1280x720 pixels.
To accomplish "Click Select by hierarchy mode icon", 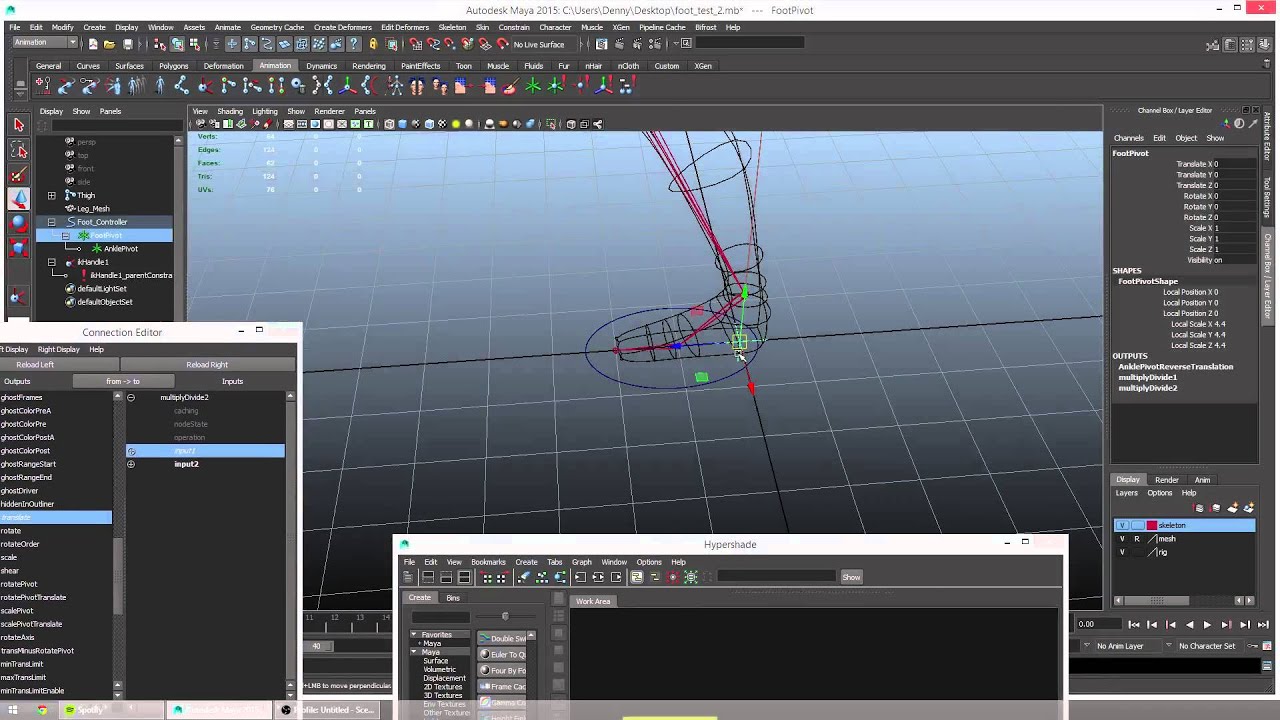I will coord(160,44).
